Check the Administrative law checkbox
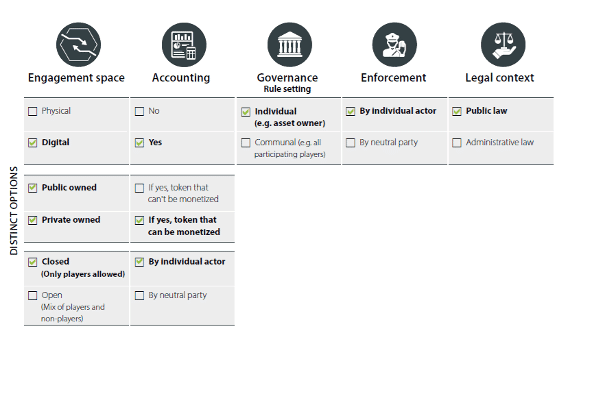 click(457, 143)
